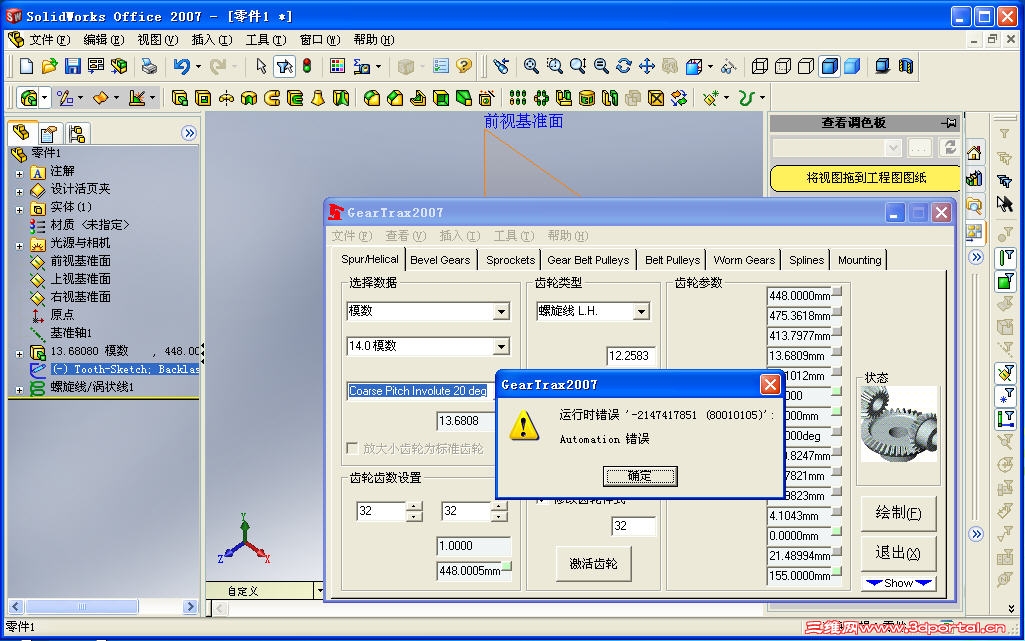Click the first gear teeth 32 field
The image size is (1025, 641).
click(382, 510)
